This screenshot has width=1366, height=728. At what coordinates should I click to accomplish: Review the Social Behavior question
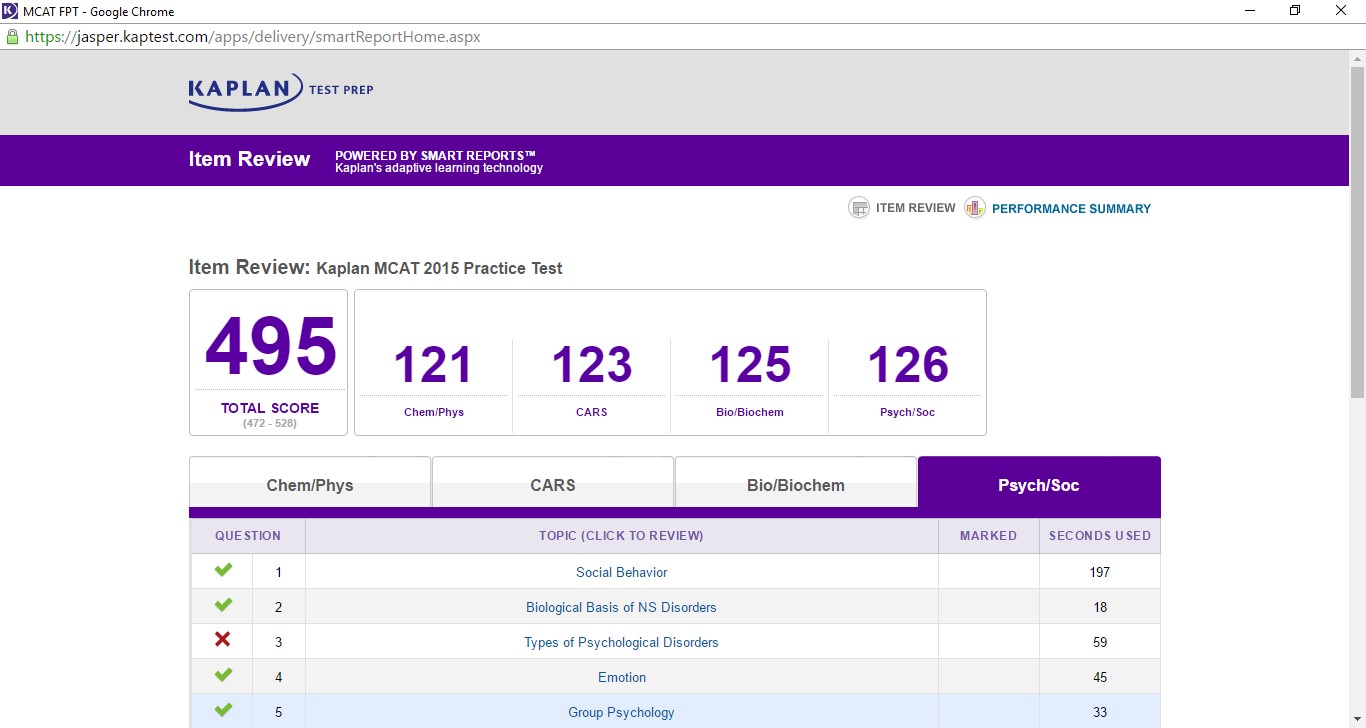click(622, 572)
